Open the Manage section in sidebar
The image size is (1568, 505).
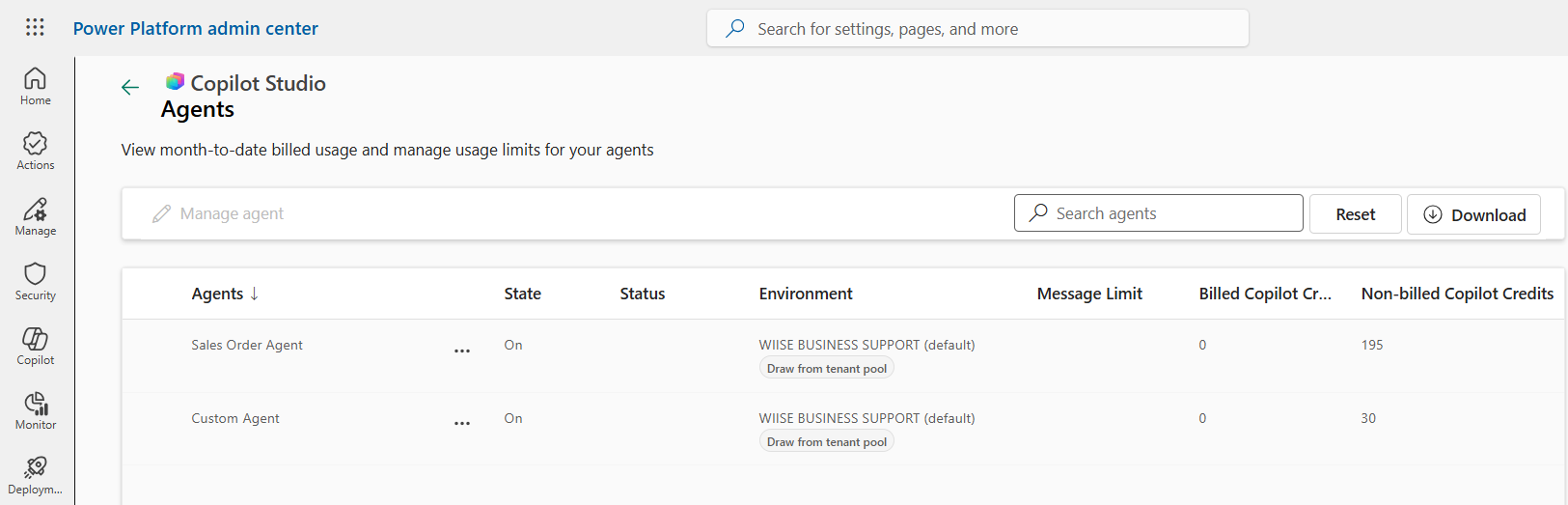(36, 216)
